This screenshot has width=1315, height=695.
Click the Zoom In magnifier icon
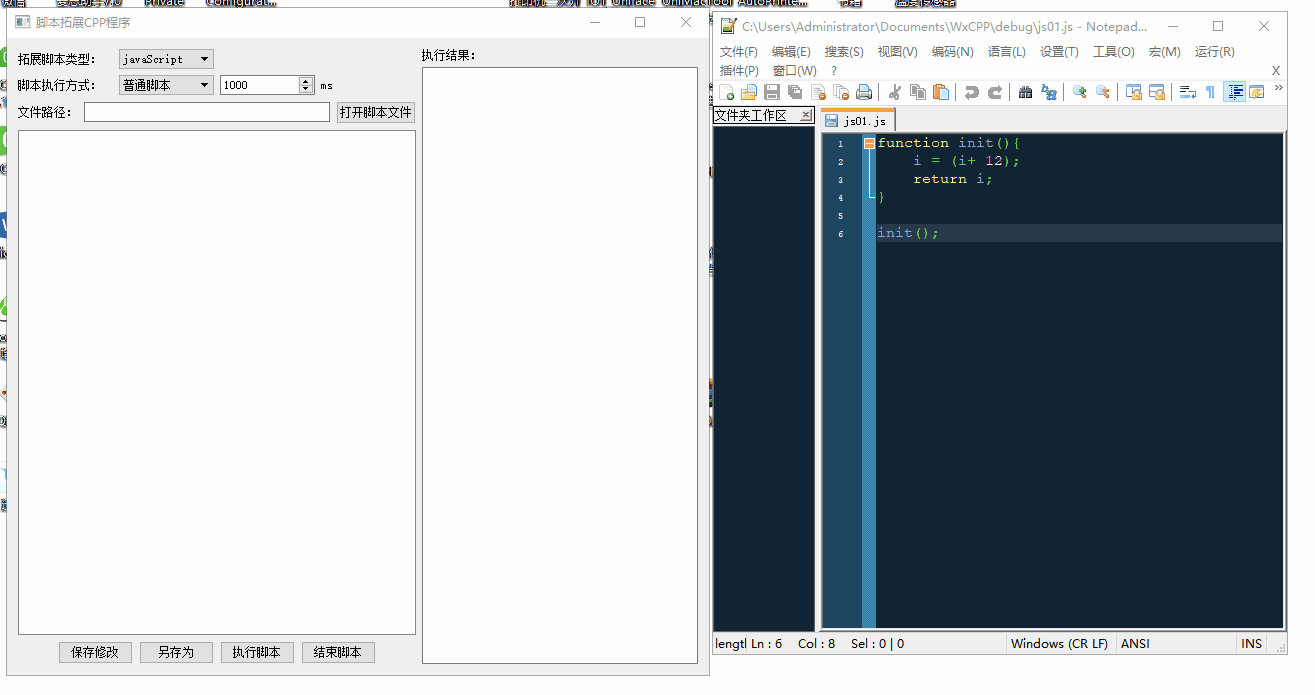pos(1078,92)
